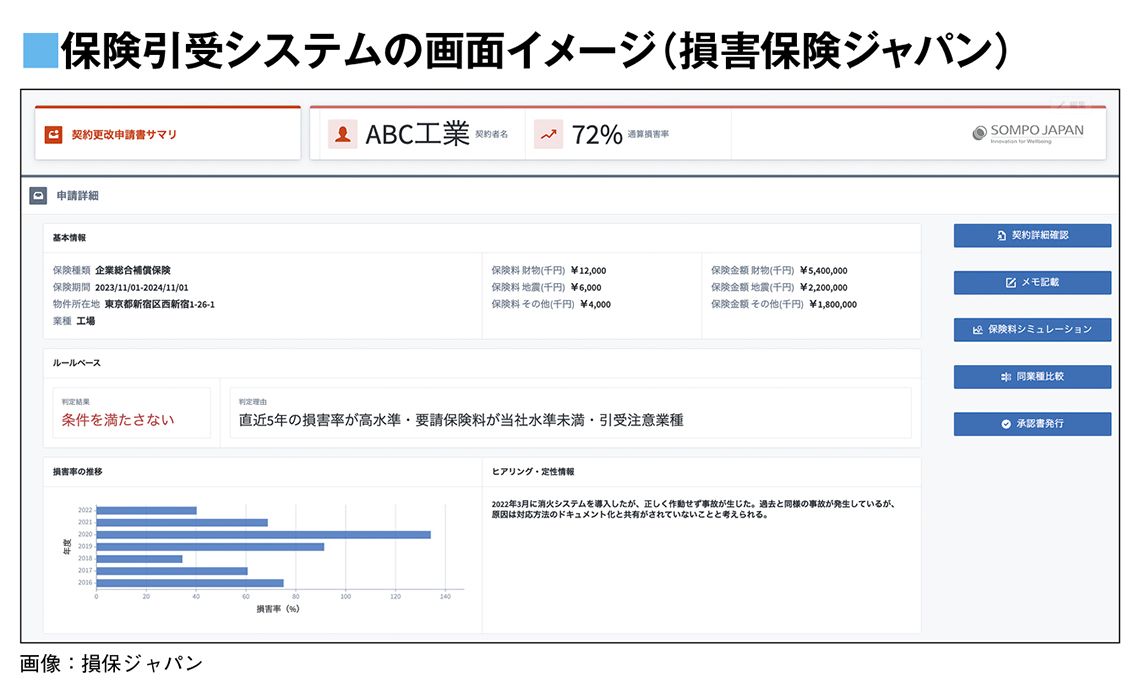Click the 72% cumulative loss ratio value
Viewport: 1140px width, 699px height.
(x=597, y=134)
